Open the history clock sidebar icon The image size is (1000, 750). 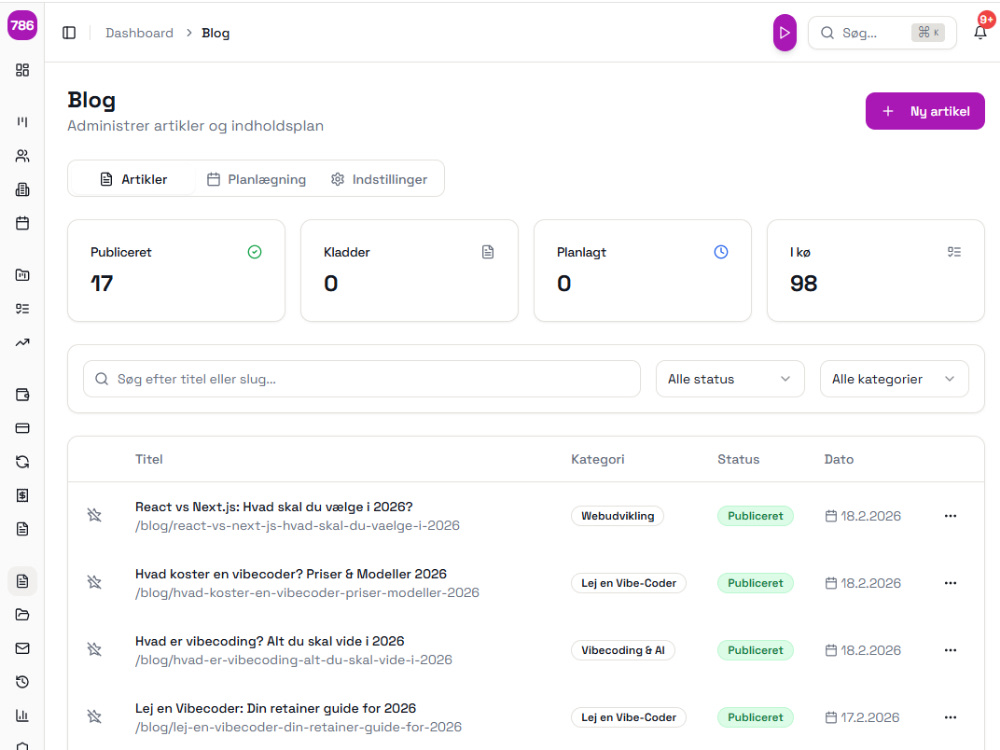tap(22, 682)
